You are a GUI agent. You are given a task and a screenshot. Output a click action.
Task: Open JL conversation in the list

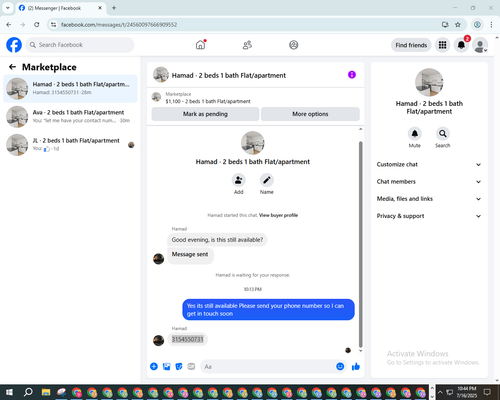click(70, 145)
